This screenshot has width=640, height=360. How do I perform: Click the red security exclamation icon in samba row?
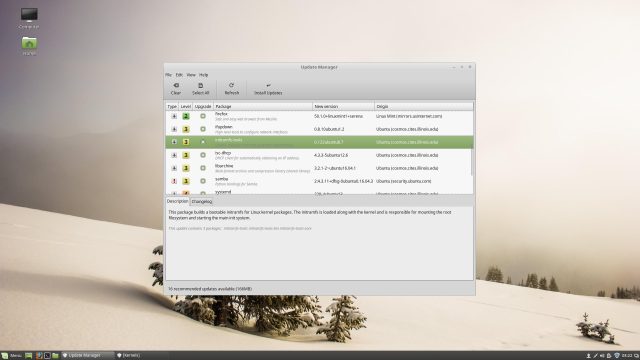pos(174,181)
